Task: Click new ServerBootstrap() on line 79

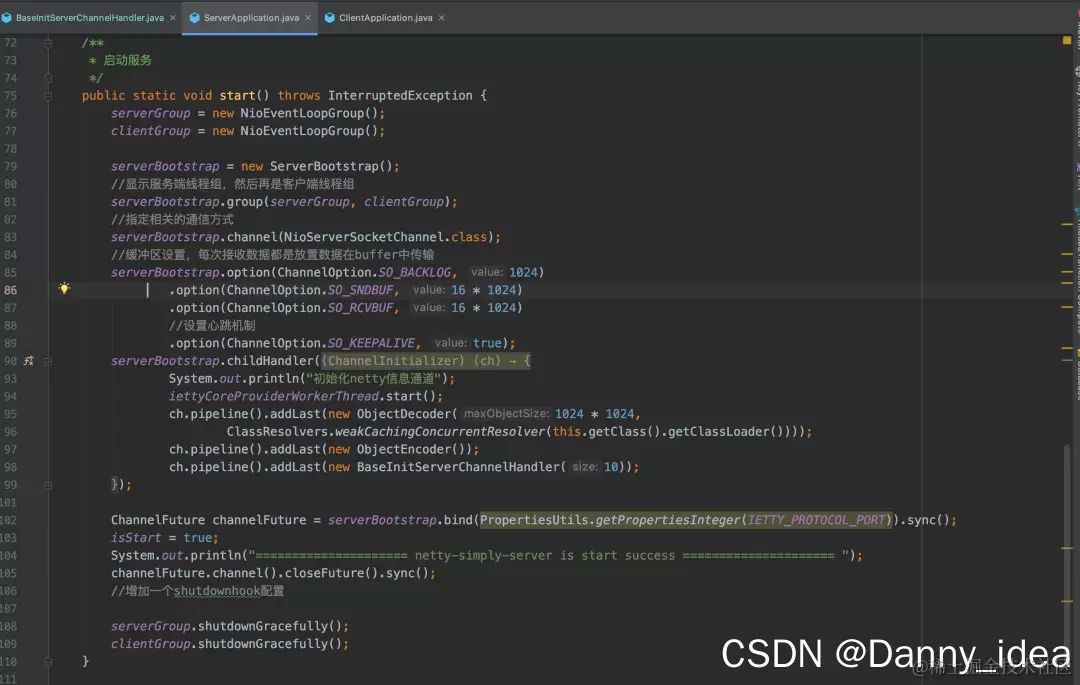Action: [320, 167]
